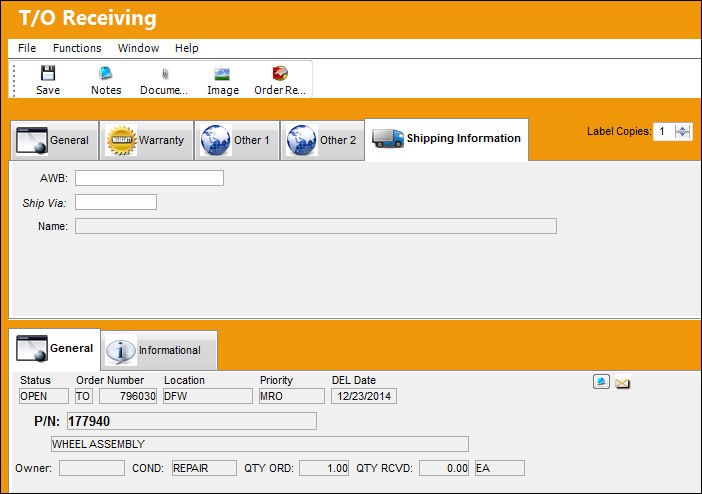
Task: Click the Save floppy disk icon
Action: [x=48, y=73]
